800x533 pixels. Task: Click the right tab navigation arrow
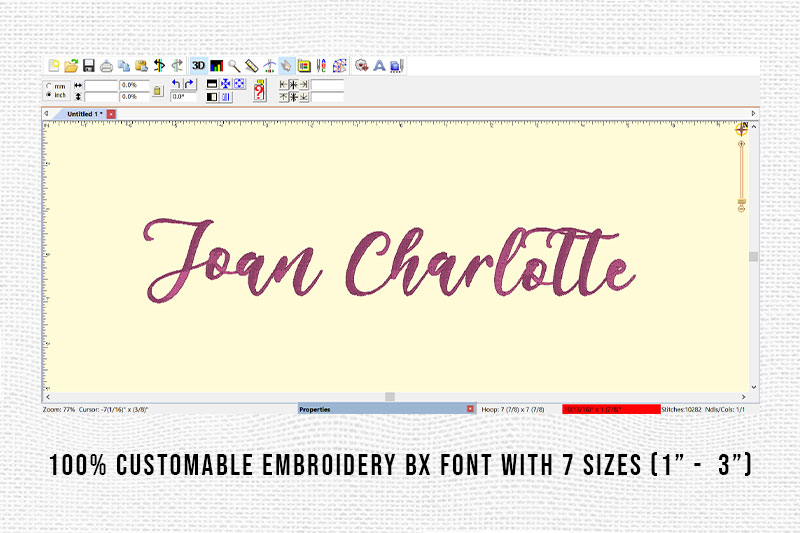[x=754, y=114]
